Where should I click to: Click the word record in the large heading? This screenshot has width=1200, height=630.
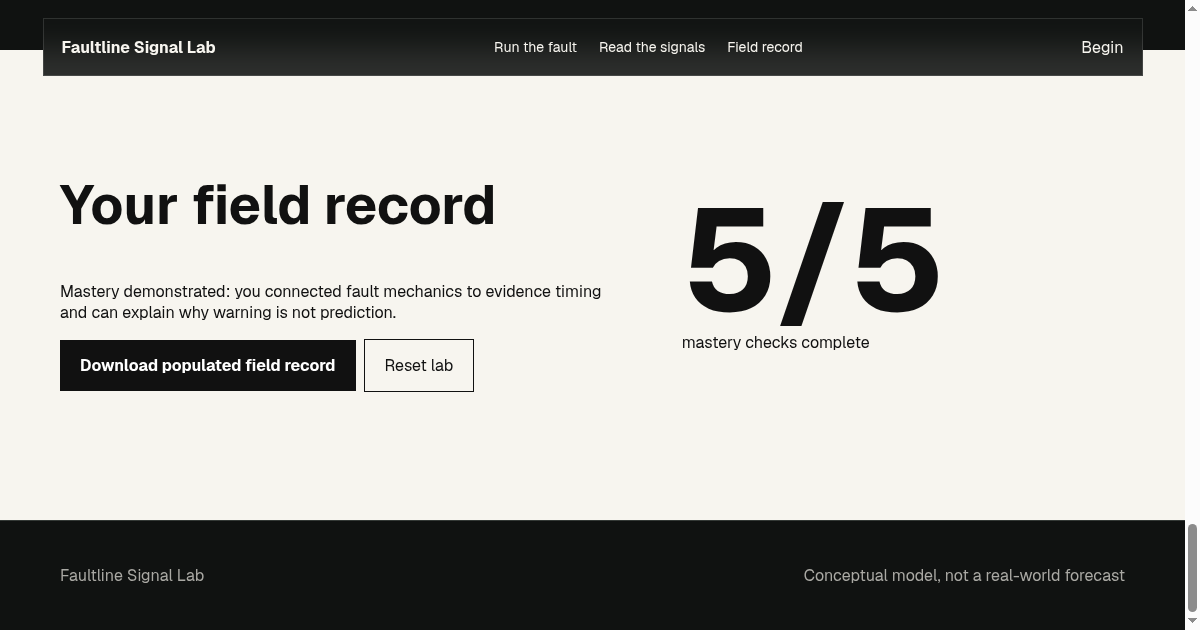[409, 205]
